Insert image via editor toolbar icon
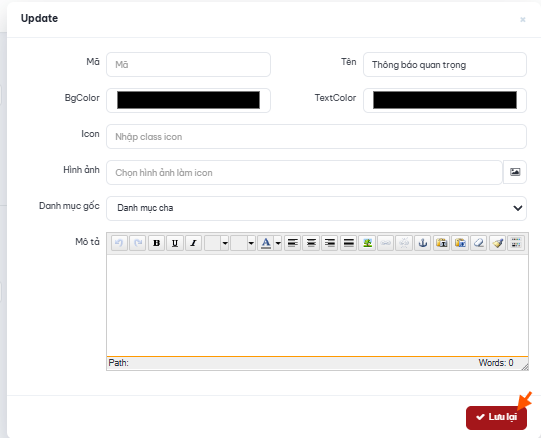The width and height of the screenshot is (541, 438). pyautogui.click(x=367, y=243)
